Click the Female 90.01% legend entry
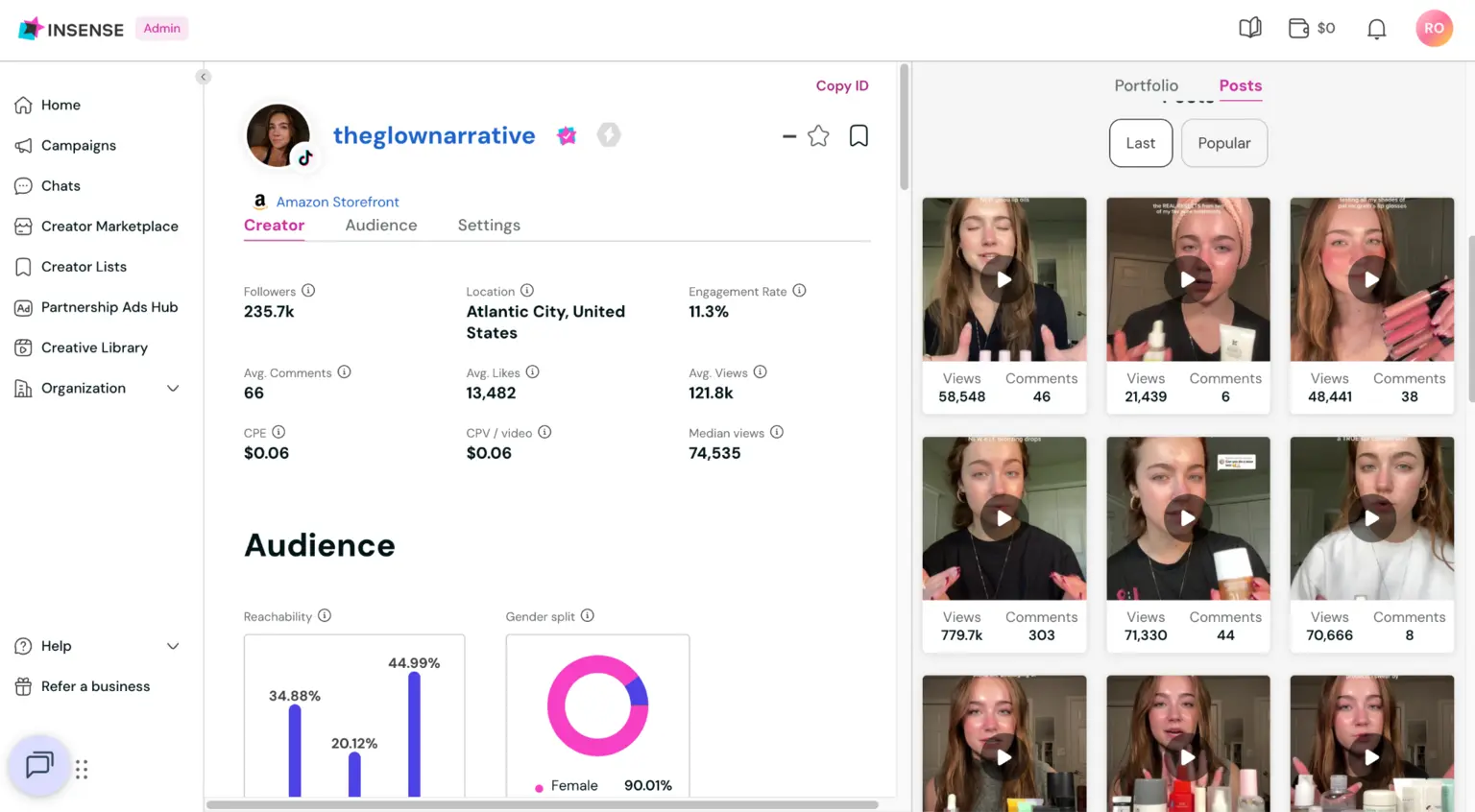Image resolution: width=1475 pixels, height=812 pixels. 603,785
